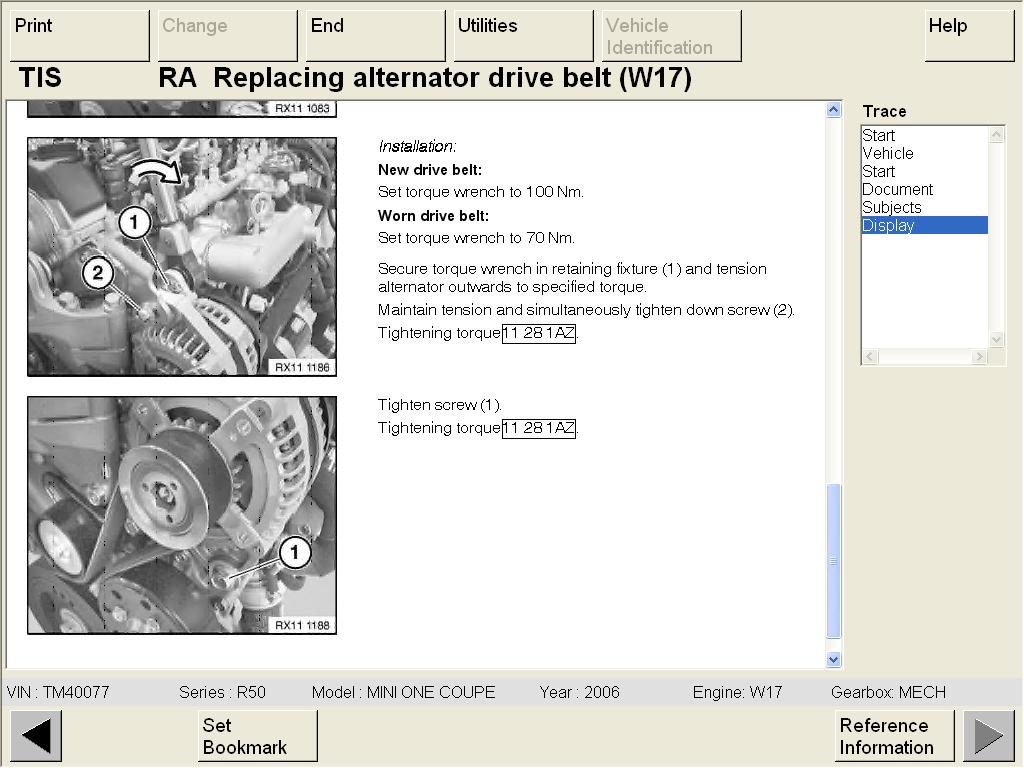Open the Help button
This screenshot has width=1024, height=768.
pyautogui.click(x=968, y=36)
